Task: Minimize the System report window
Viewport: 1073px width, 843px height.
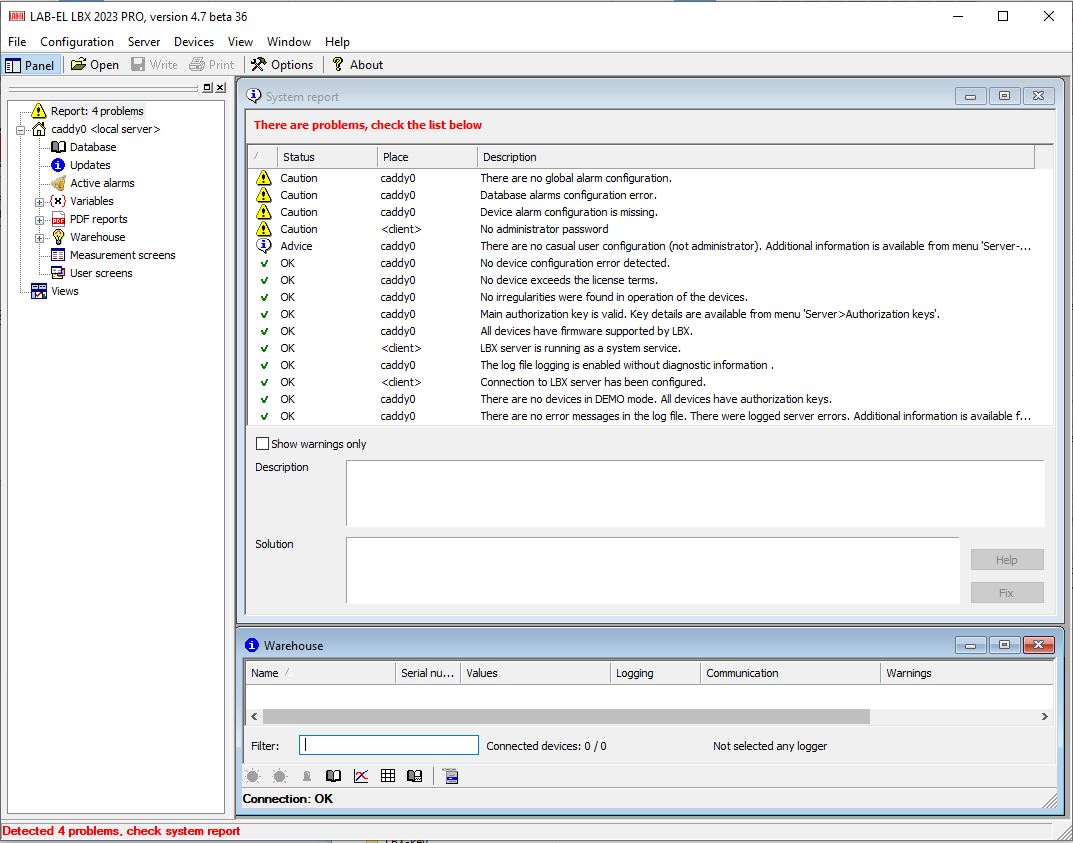Action: 970,96
